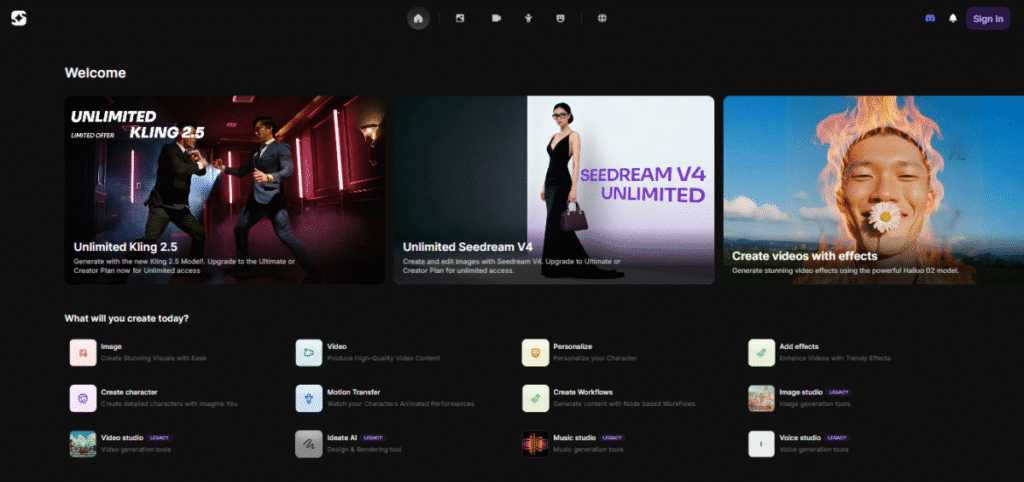
Task: Click 'Image generation tools' description
Action: click(x=815, y=404)
